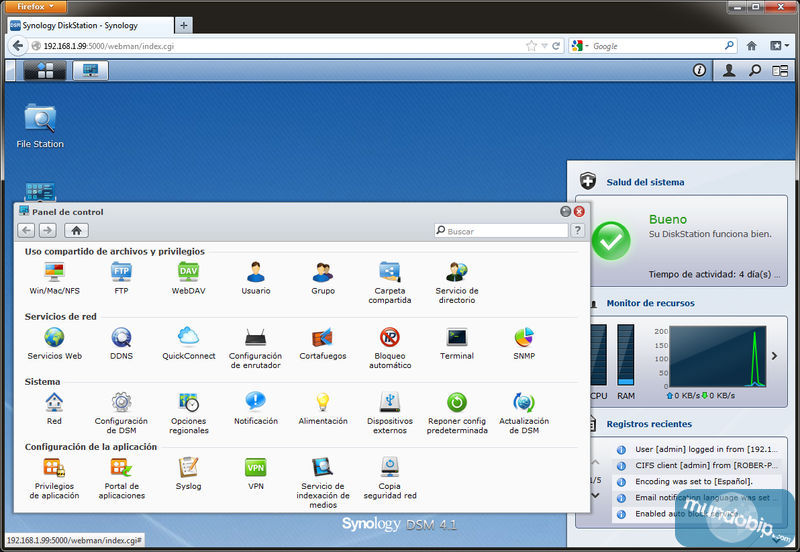Open the Usuario settings

coord(256,278)
